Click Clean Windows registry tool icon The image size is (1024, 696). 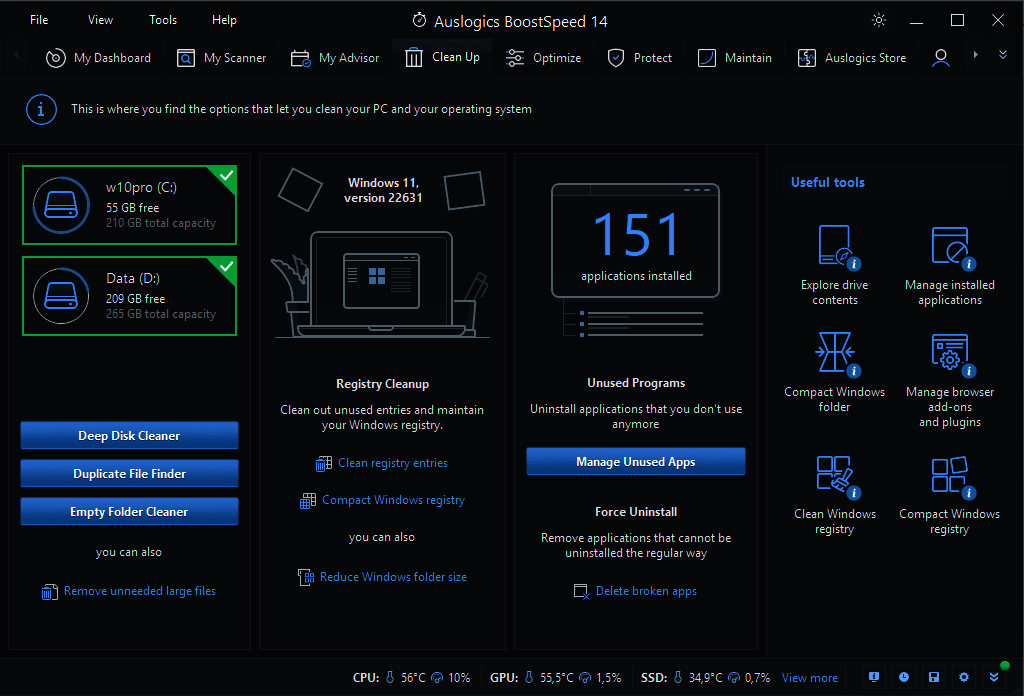[x=834, y=479]
